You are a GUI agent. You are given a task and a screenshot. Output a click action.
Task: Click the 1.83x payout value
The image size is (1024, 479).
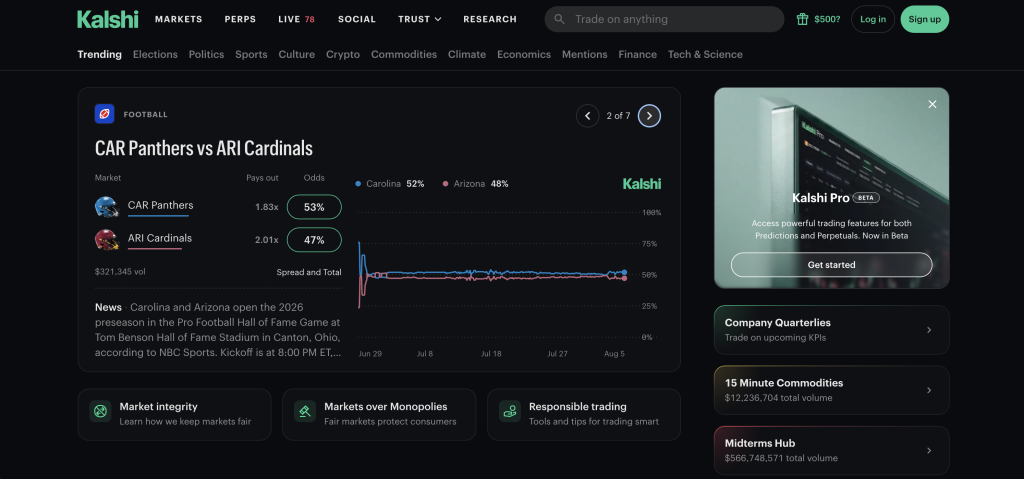point(266,206)
